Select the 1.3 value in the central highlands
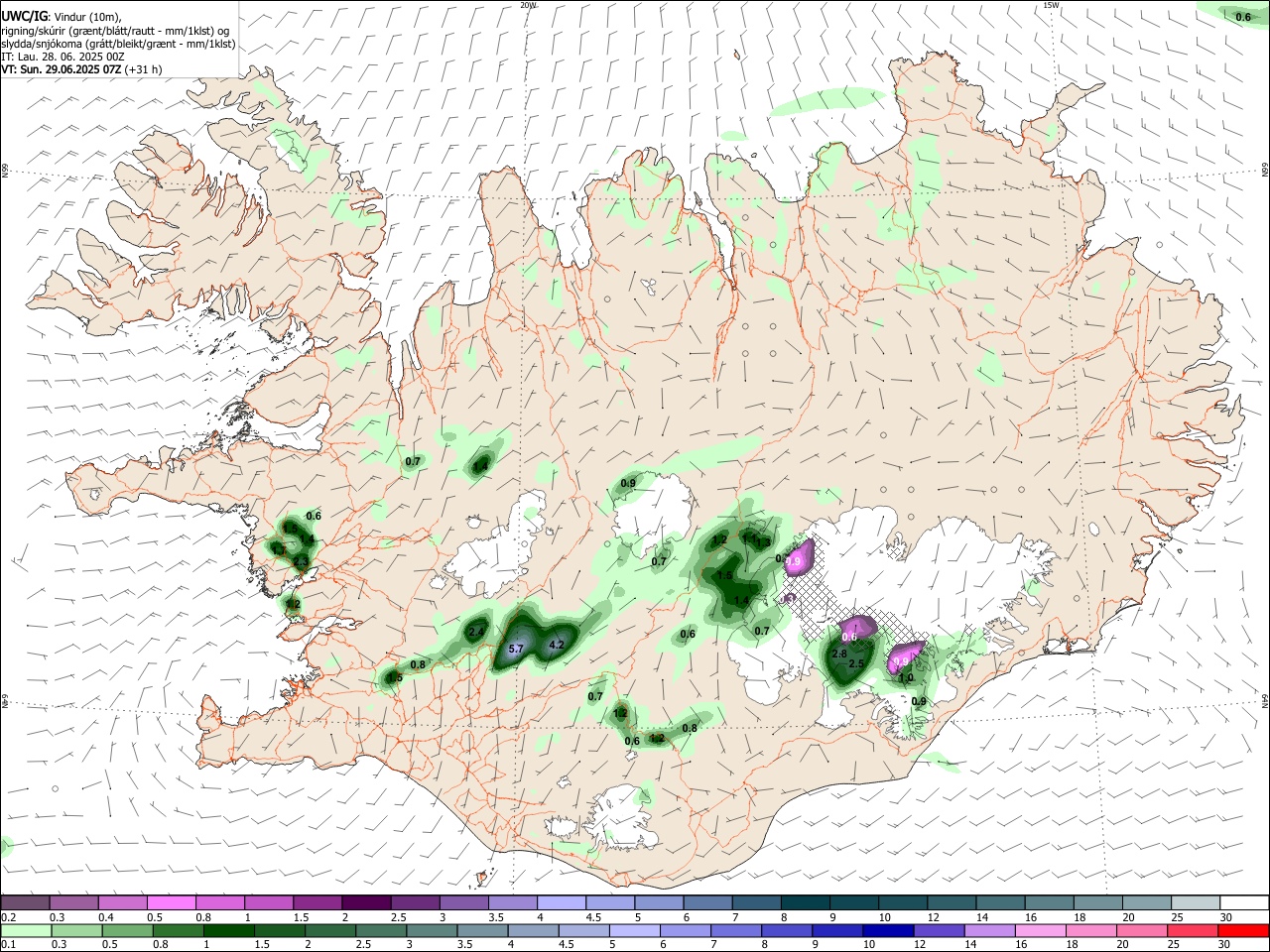The image size is (1270, 952). (762, 542)
